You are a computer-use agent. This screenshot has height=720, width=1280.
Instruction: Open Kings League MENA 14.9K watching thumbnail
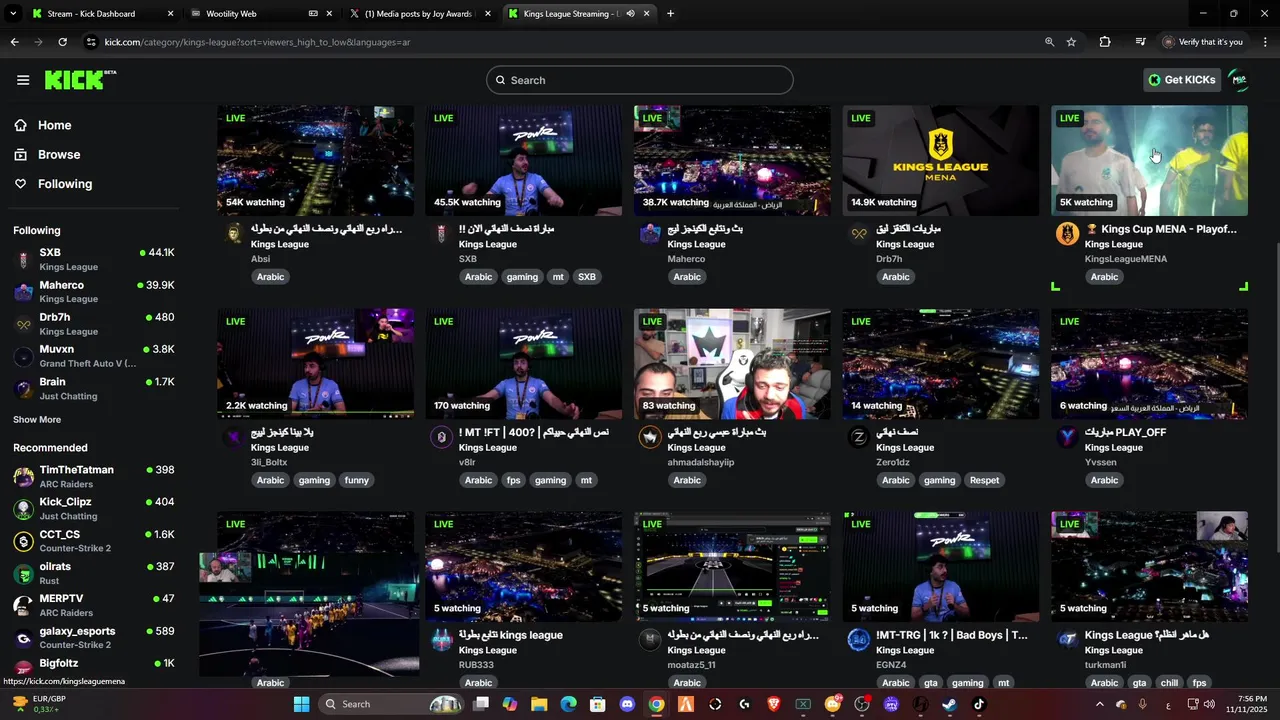941,160
